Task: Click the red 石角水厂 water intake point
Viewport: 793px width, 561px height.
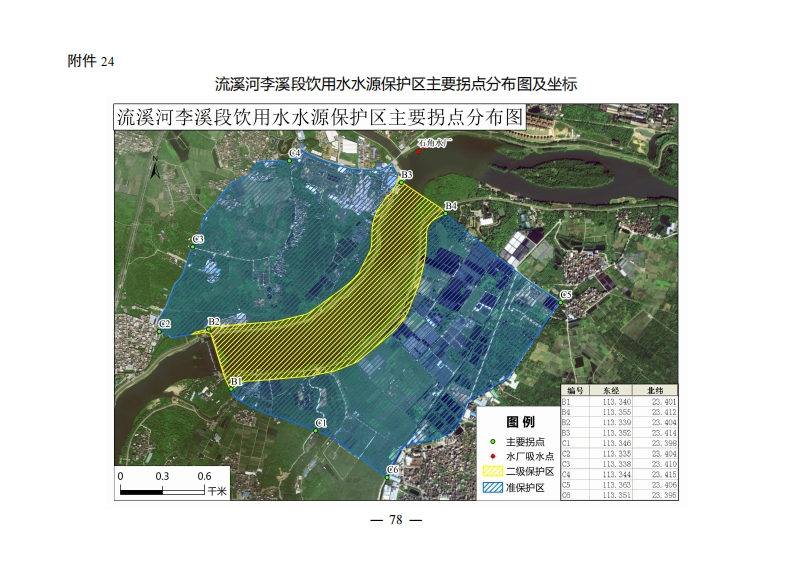Action: (418, 152)
